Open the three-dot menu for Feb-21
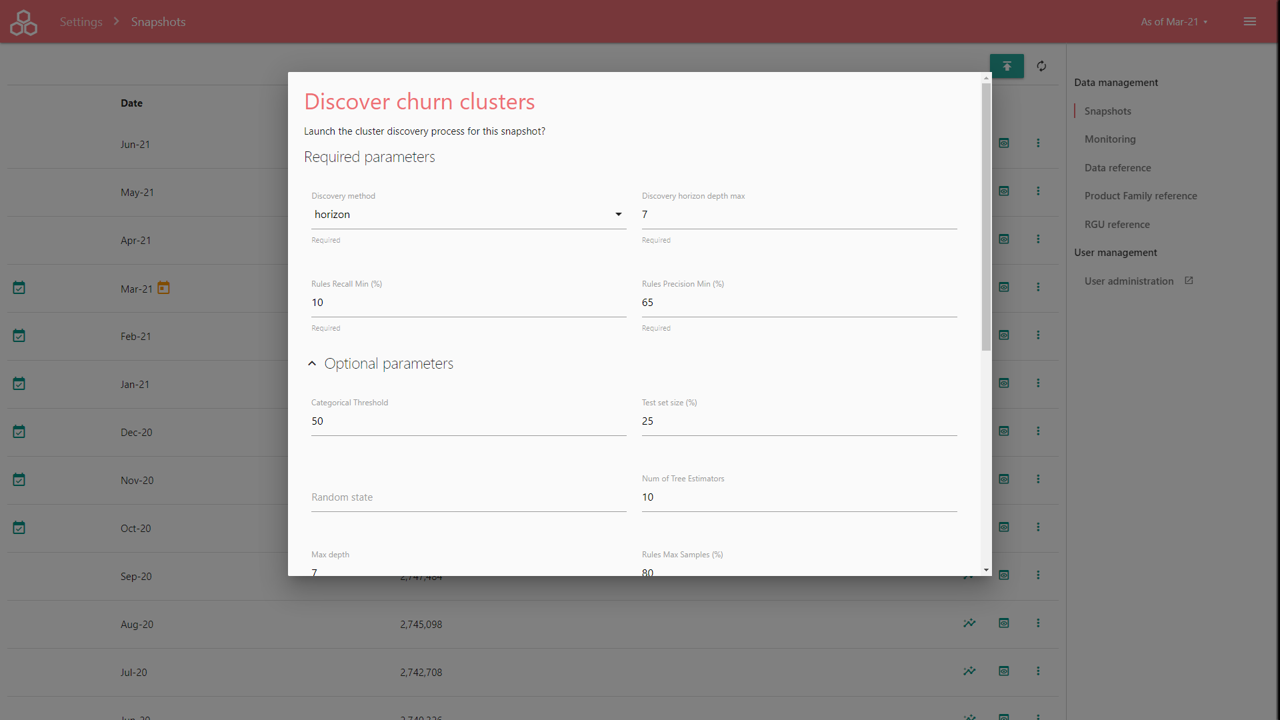This screenshot has height=720, width=1280. [1038, 335]
